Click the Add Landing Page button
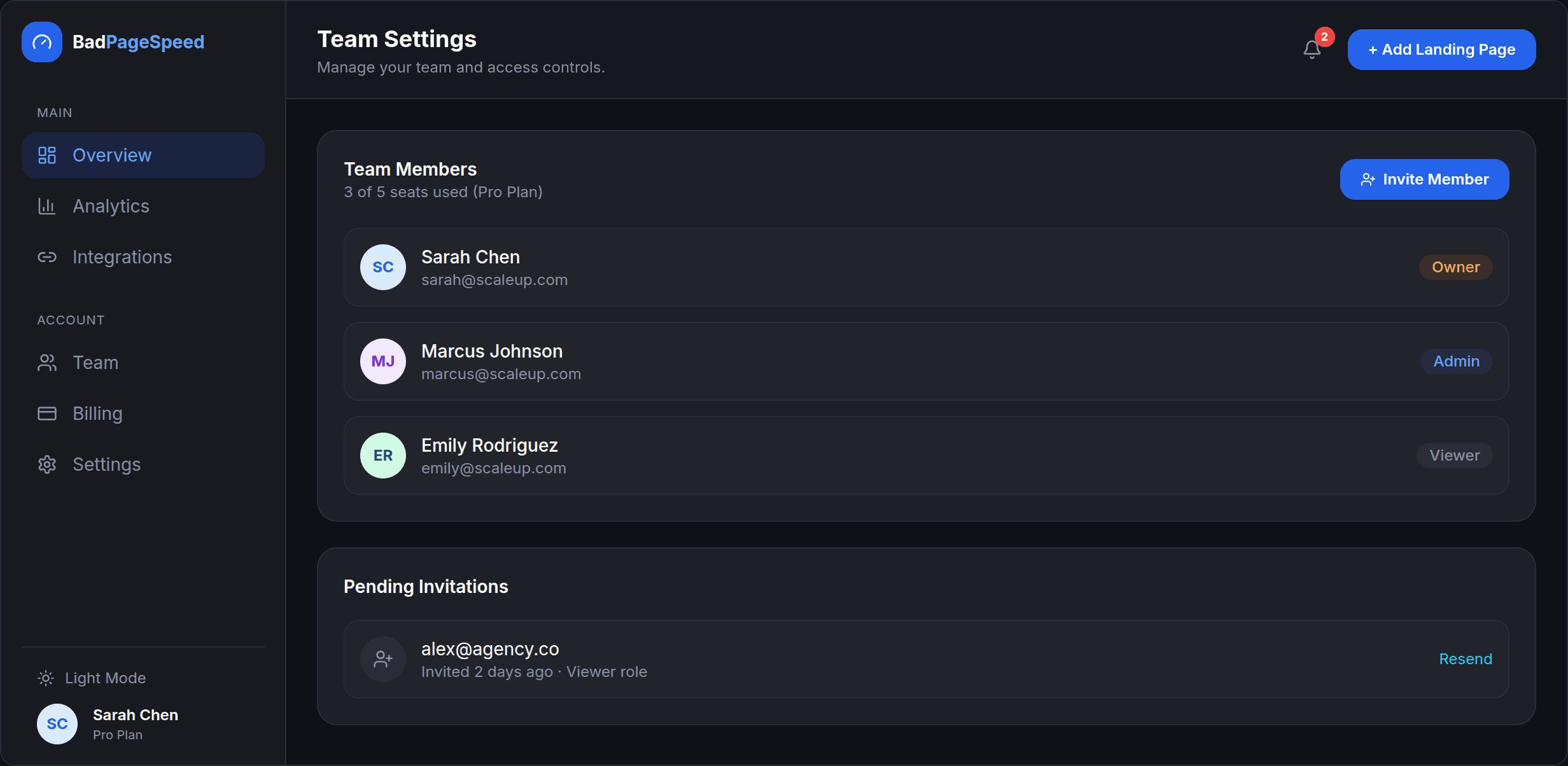This screenshot has width=1568, height=766. click(1441, 50)
